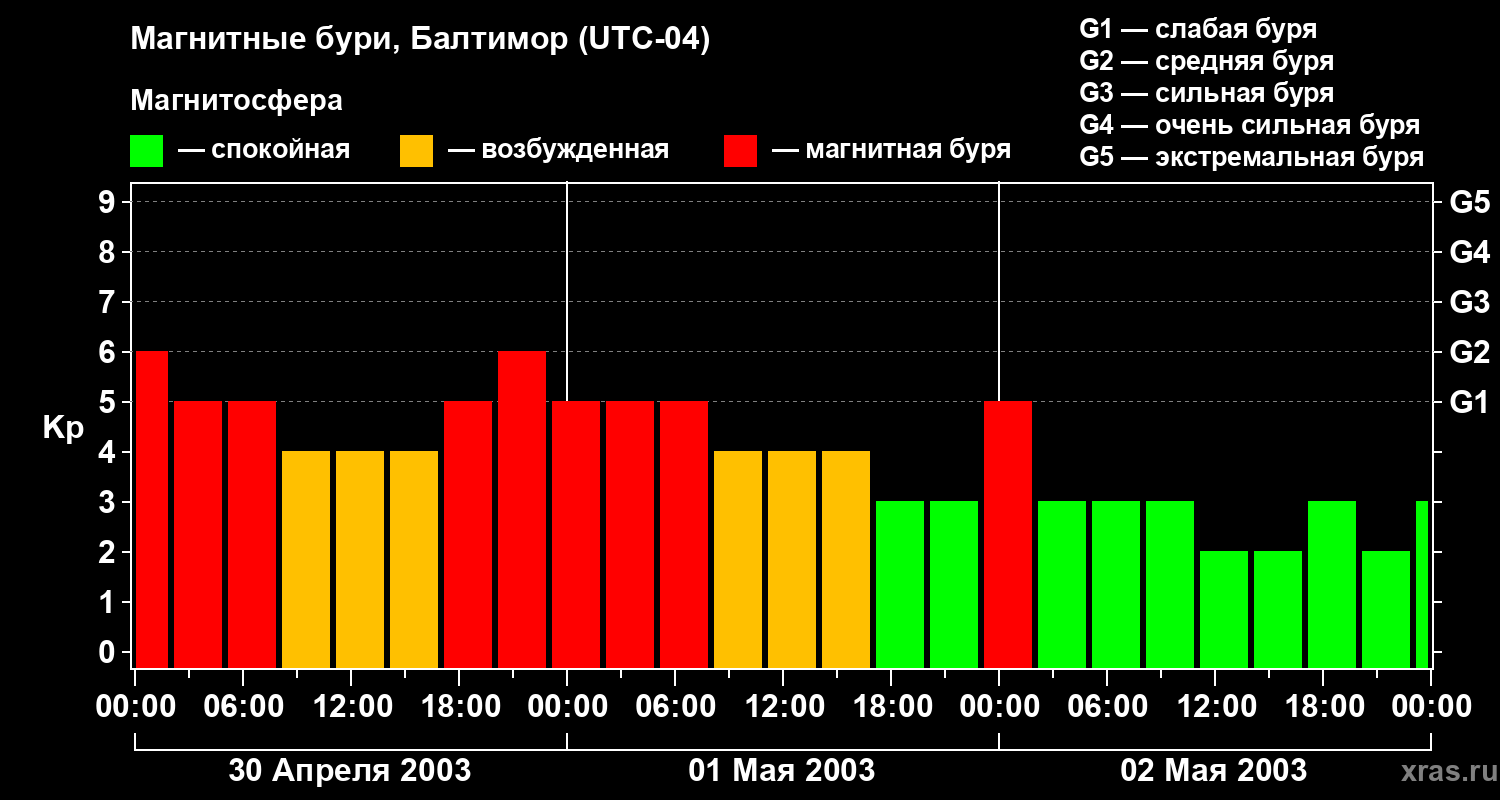Viewport: 1500px width, 800px height.
Task: Click the green 'спокойная' legend swatch
Action: click(x=146, y=151)
